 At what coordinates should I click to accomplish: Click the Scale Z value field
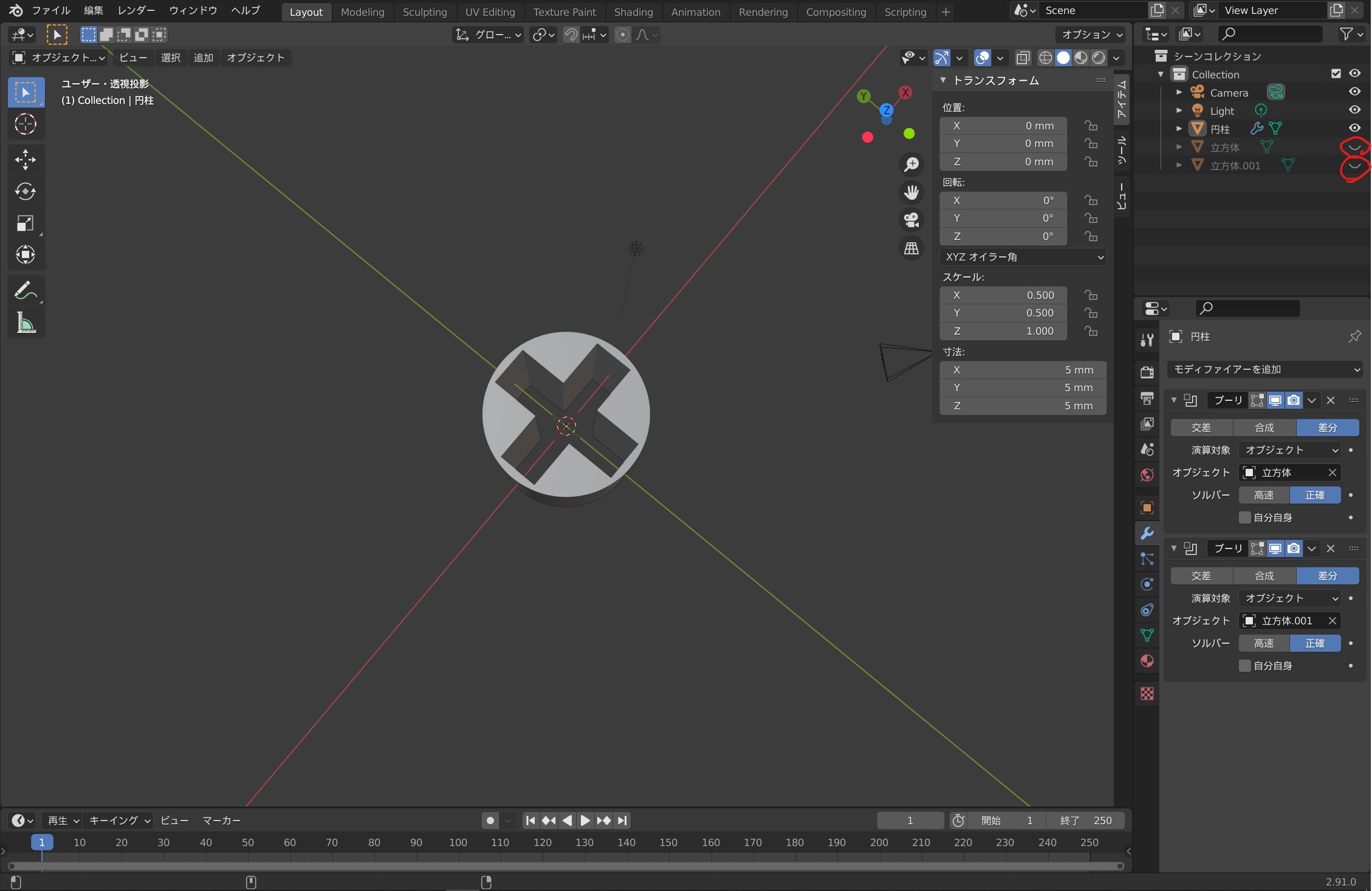pos(1003,331)
